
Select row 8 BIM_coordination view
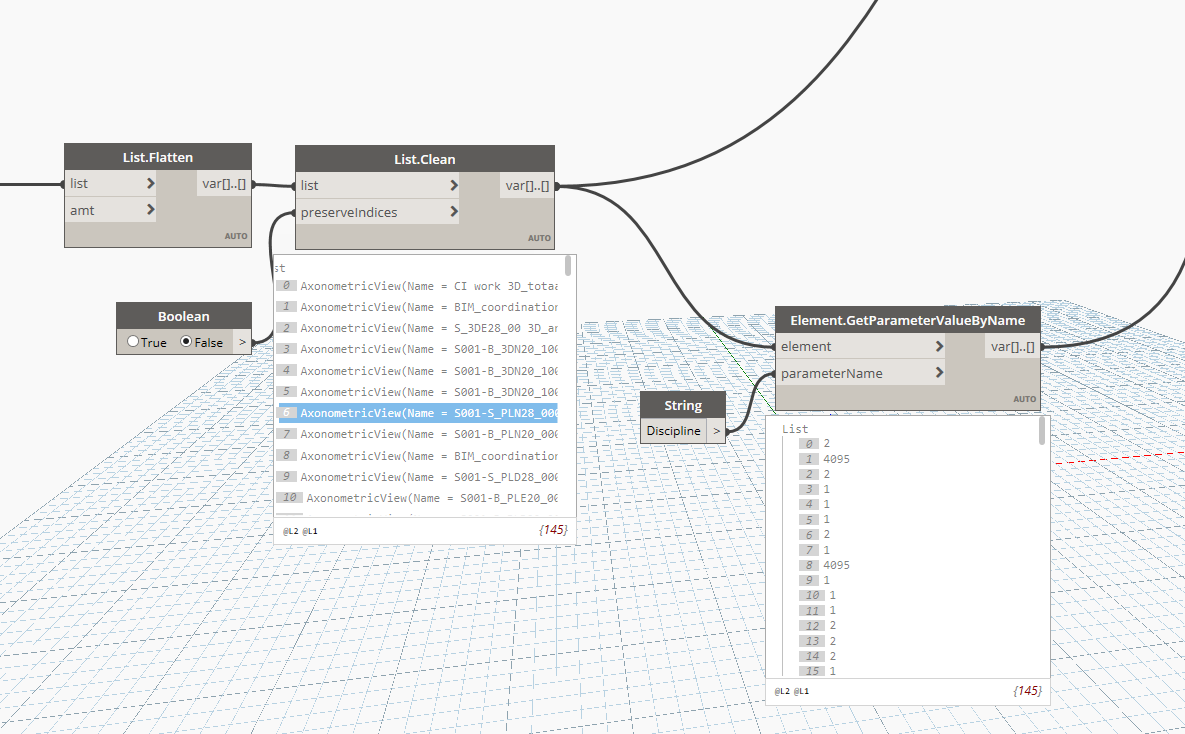point(417,456)
